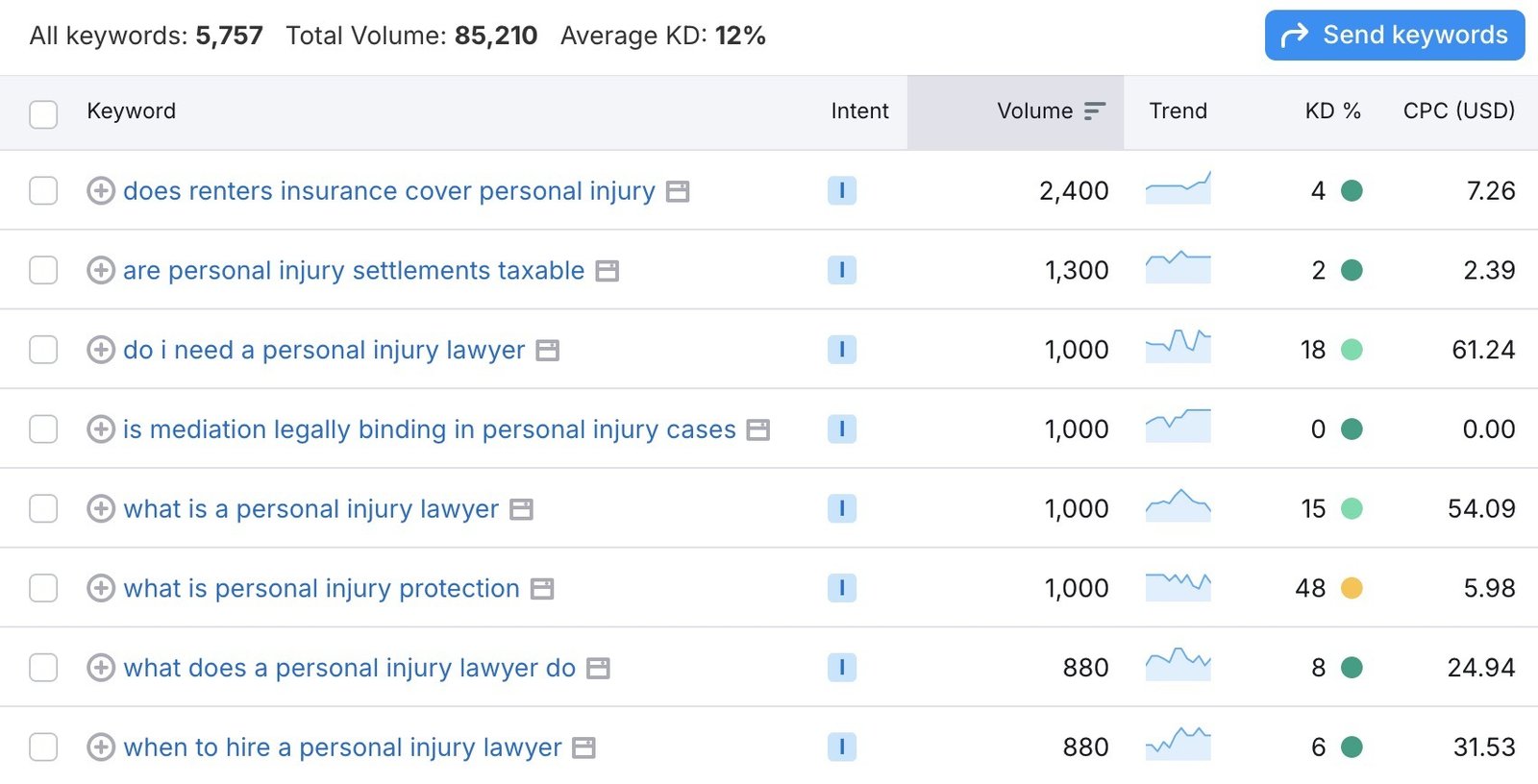This screenshot has width=1538, height=784.
Task: Click Intent badge for 'are personal injury settlements taxable'
Action: coord(842,270)
